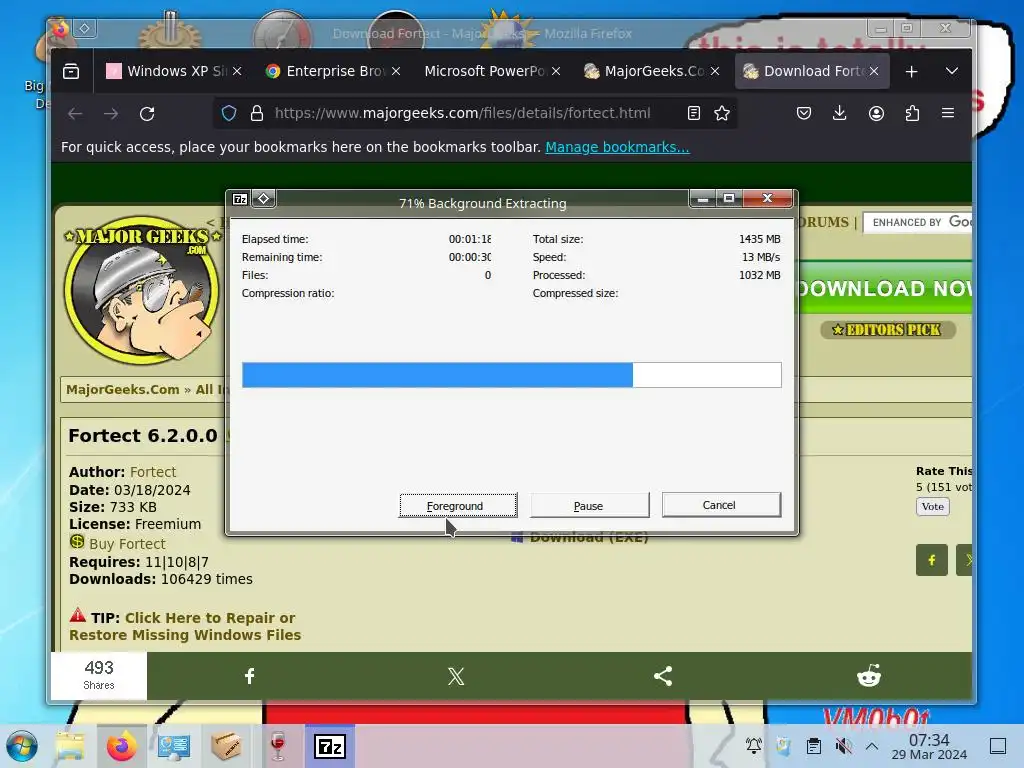Click the Google enhanced search box
1024x768 pixels.
918,222
